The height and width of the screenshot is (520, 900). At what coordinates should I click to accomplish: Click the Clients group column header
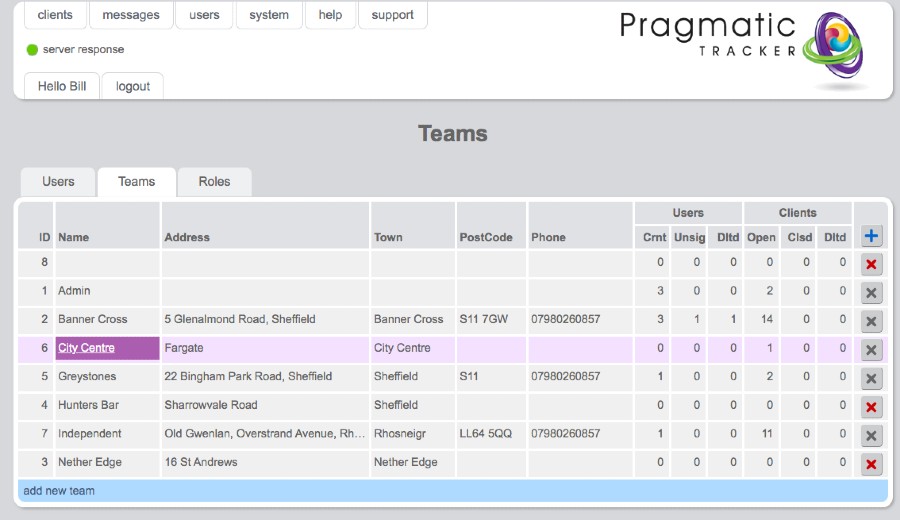click(x=798, y=213)
